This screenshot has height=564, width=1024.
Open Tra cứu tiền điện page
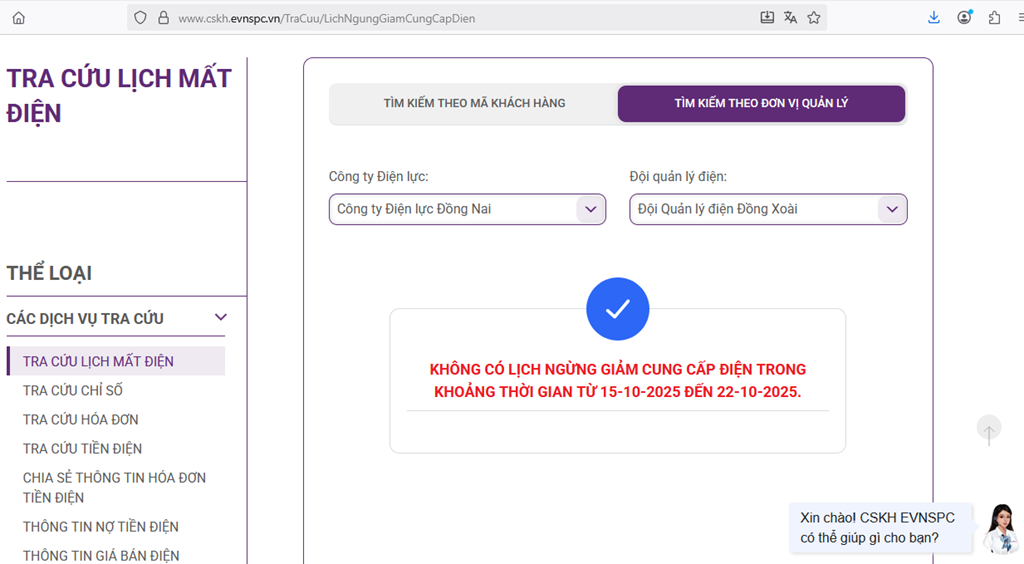82,448
